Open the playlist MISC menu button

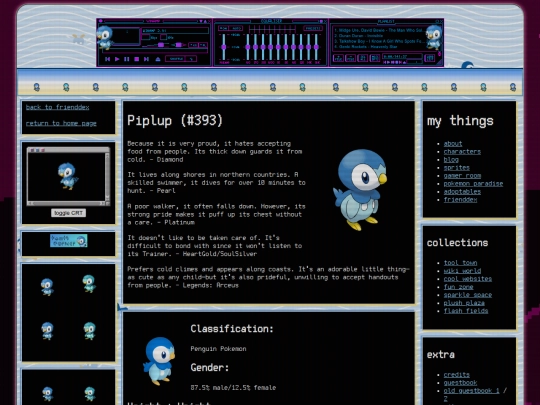pyautogui.click(x=375, y=58)
